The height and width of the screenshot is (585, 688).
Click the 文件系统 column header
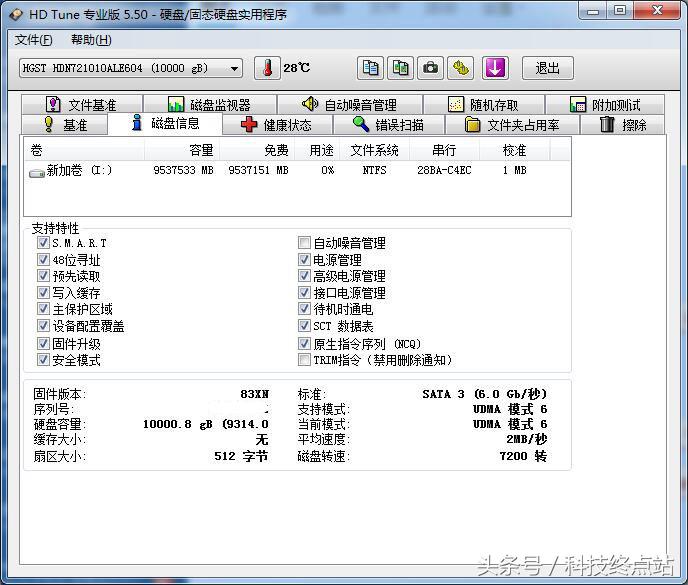coord(374,151)
